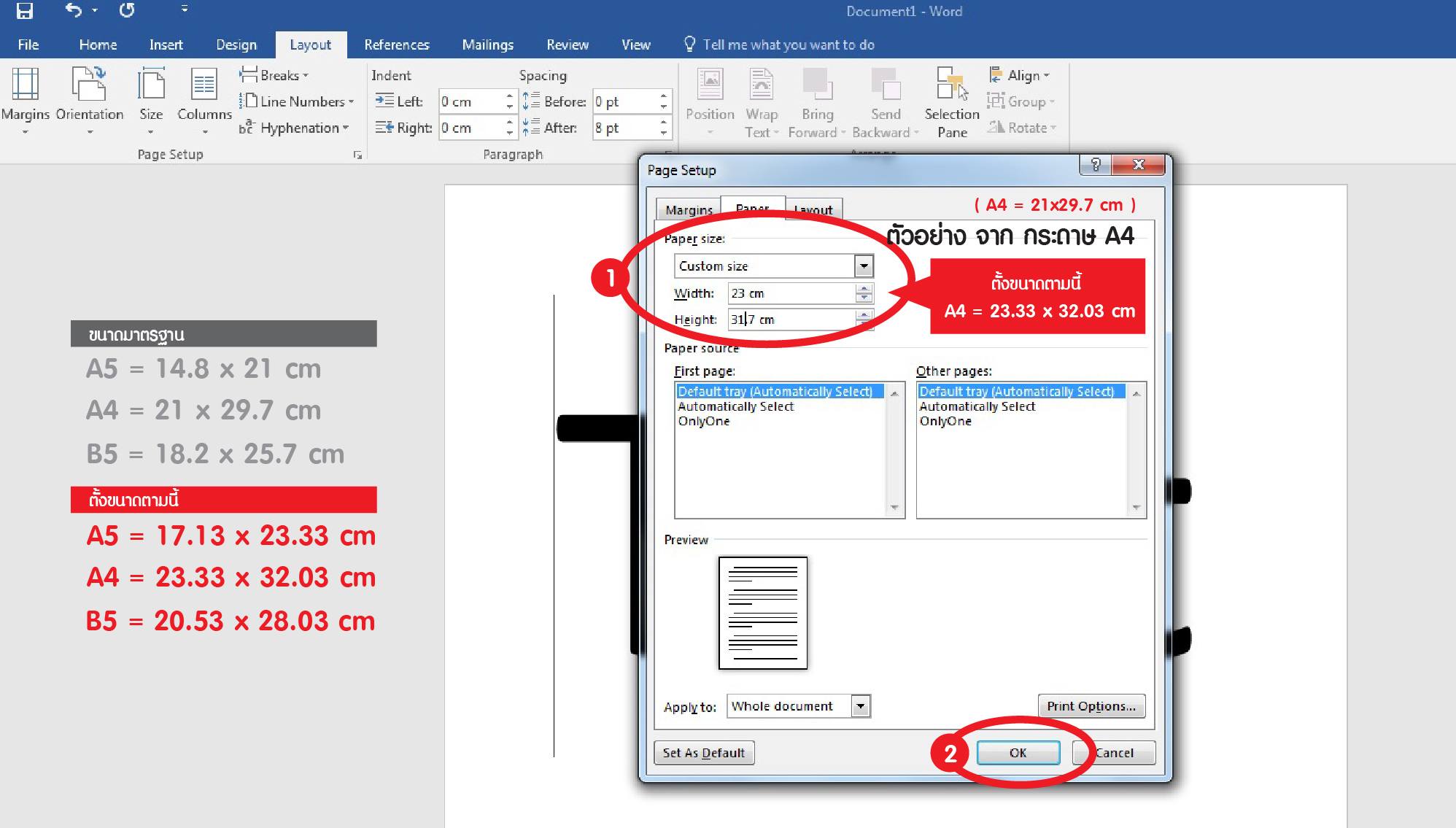Cancel the Page Setup dialog
The image size is (1456, 828).
click(1114, 753)
